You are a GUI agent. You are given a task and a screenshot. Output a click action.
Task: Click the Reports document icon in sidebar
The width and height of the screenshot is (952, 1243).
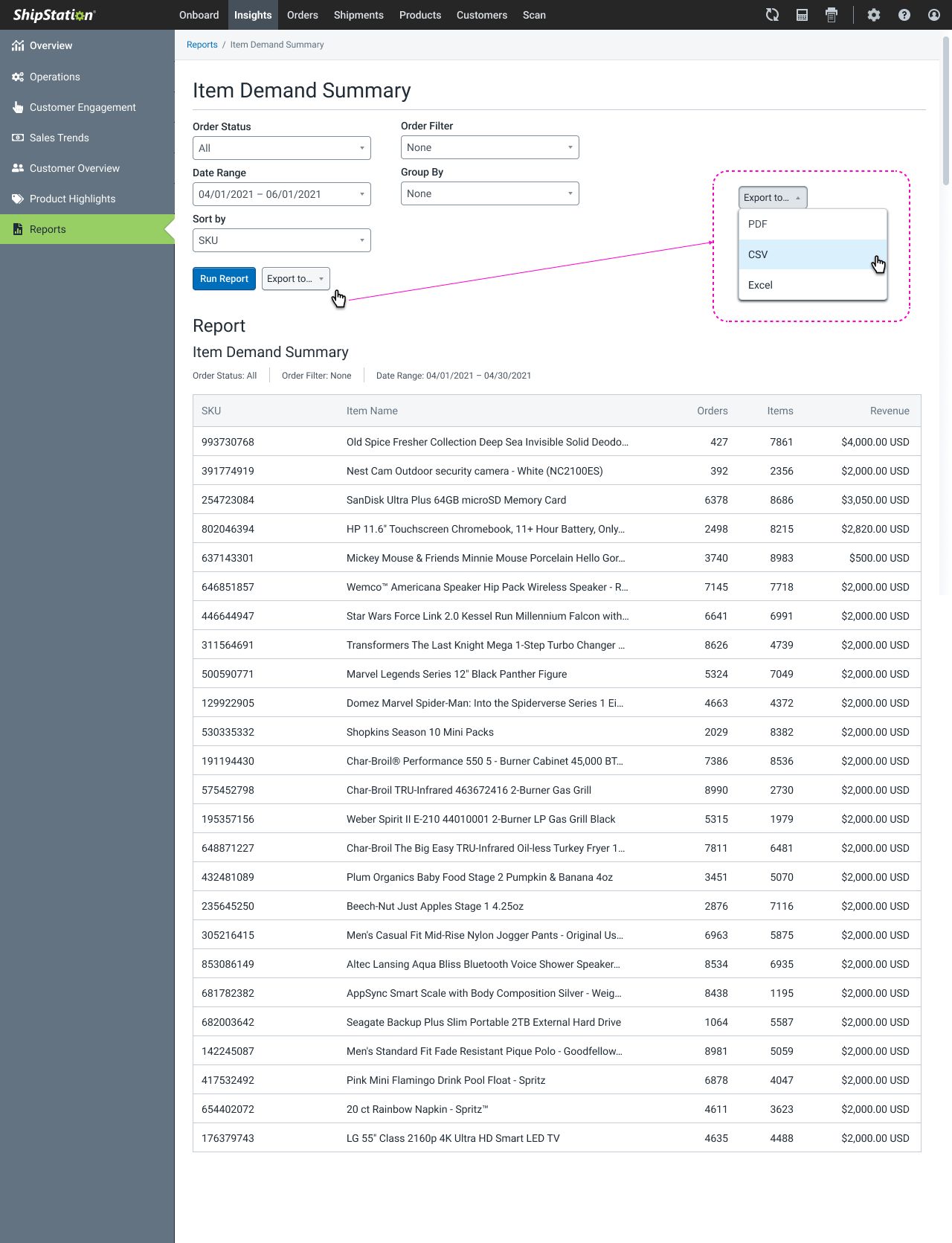click(18, 229)
